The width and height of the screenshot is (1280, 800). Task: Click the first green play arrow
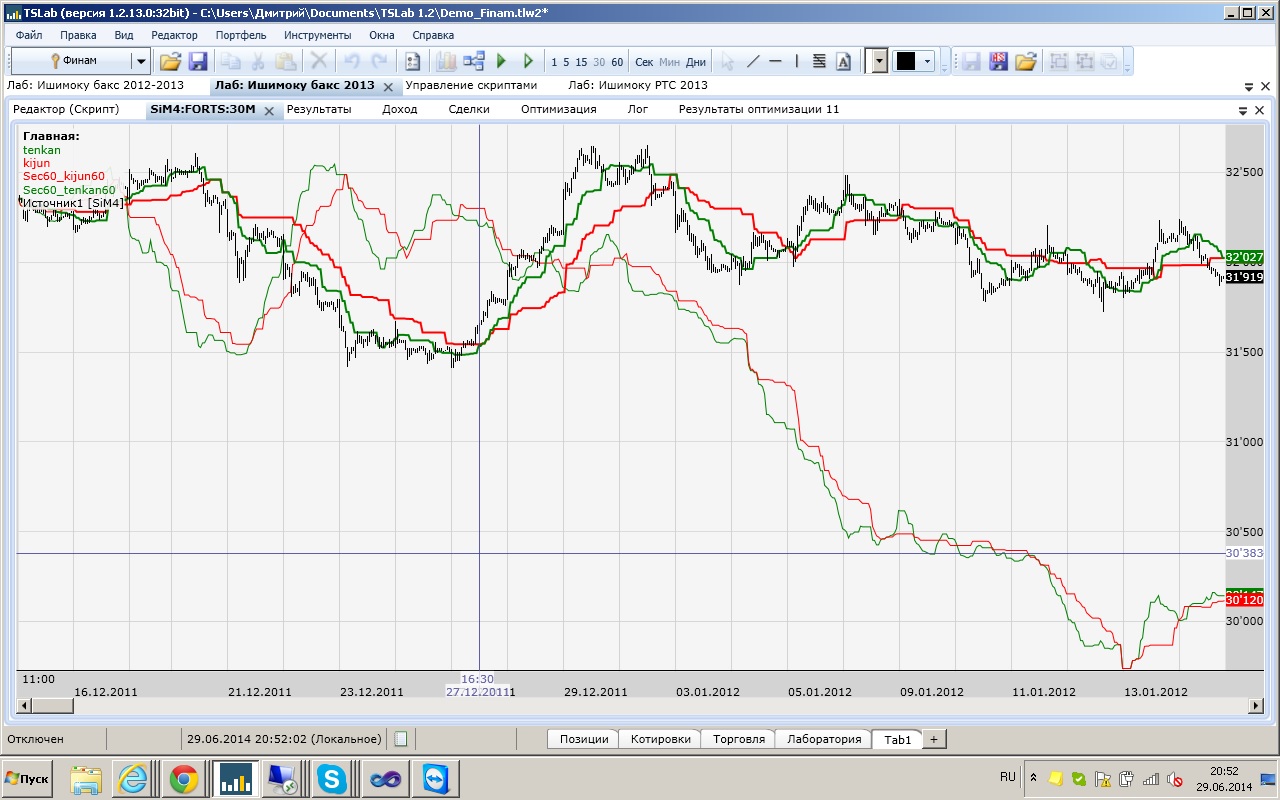pyautogui.click(x=502, y=61)
